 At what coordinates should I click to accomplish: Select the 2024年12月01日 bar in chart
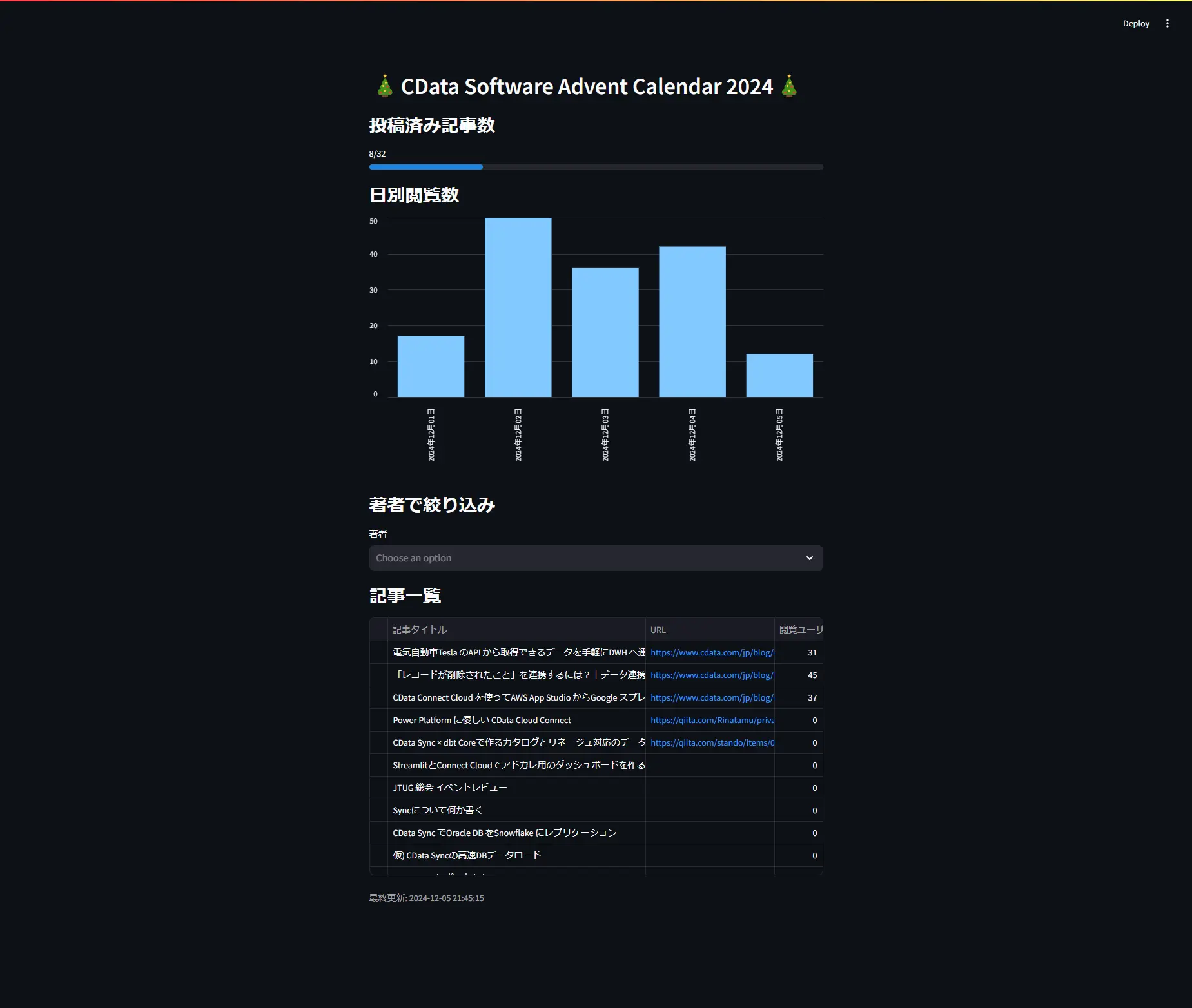pos(431,367)
